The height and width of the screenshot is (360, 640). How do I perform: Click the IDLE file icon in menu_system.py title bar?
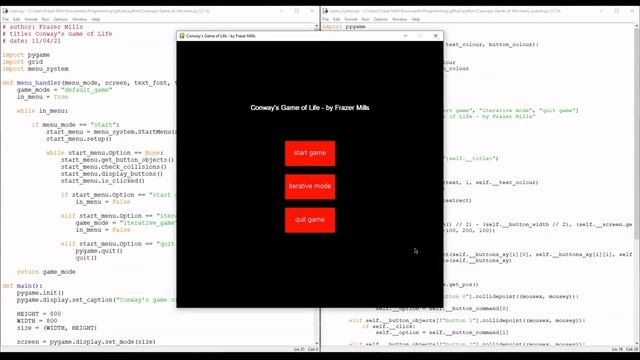coord(325,11)
